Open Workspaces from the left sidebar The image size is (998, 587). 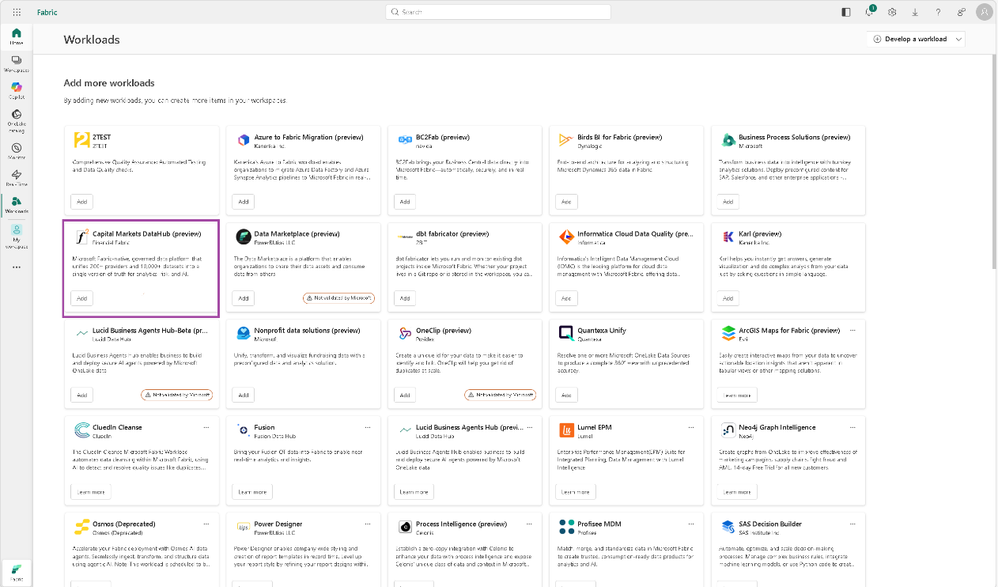tap(17, 64)
